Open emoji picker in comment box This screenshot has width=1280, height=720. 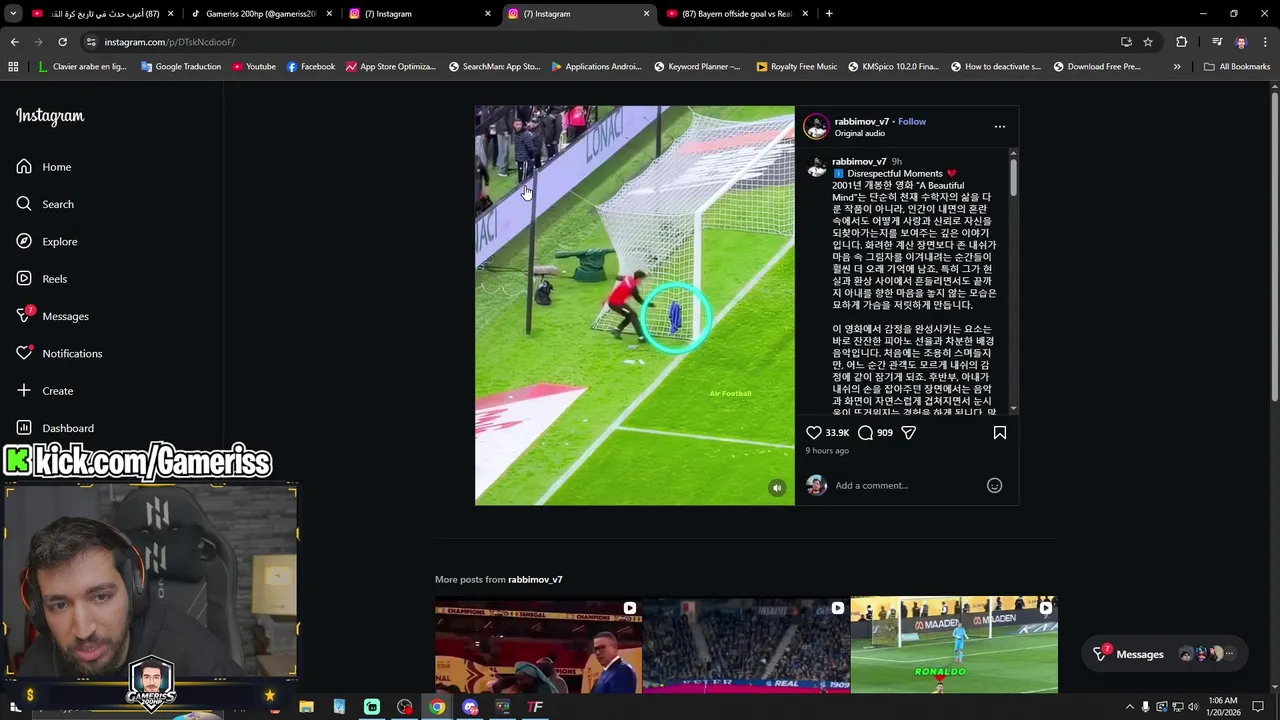pos(994,485)
